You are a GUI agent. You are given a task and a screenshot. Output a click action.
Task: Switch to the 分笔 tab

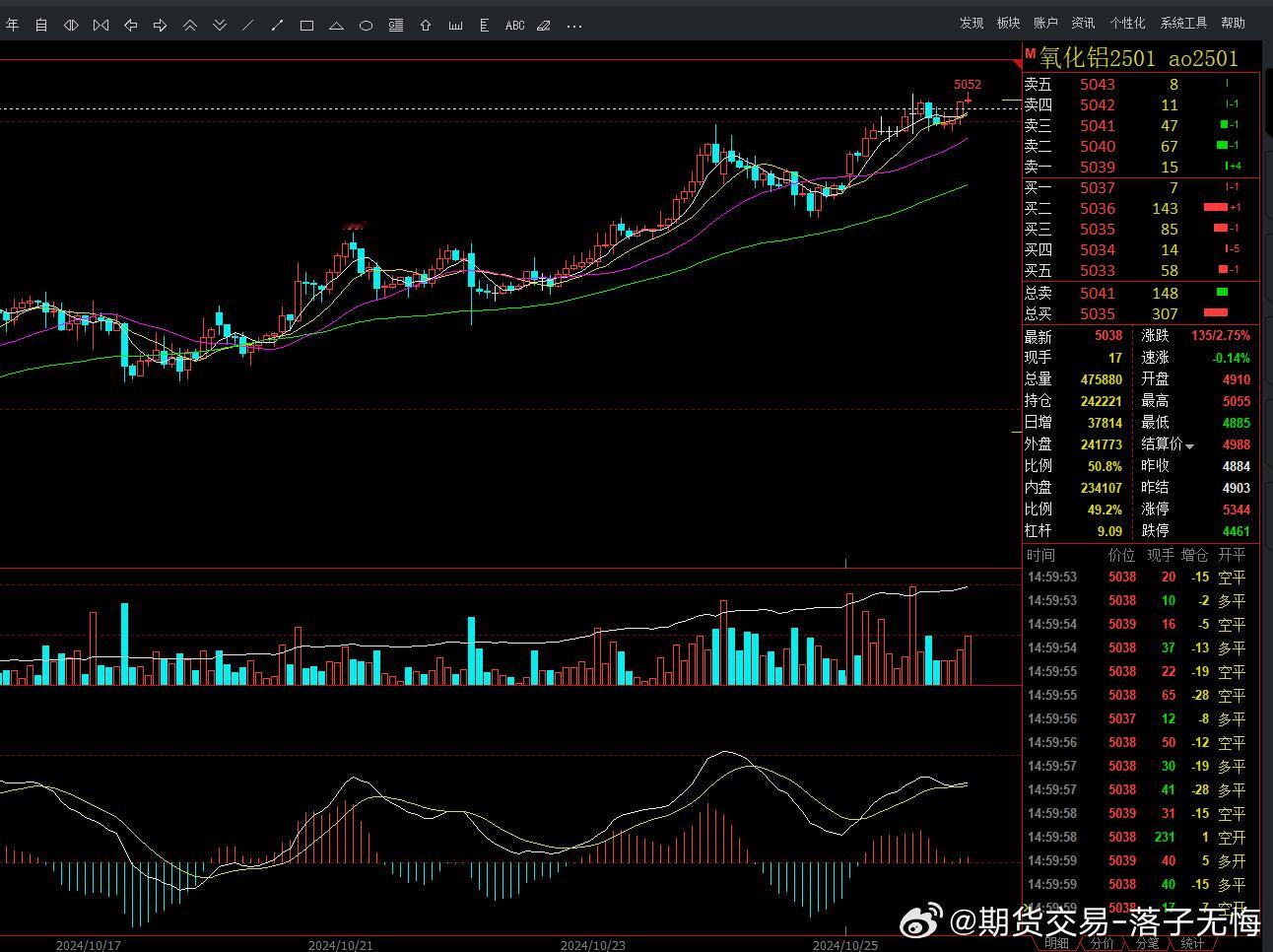pyautogui.click(x=1147, y=943)
